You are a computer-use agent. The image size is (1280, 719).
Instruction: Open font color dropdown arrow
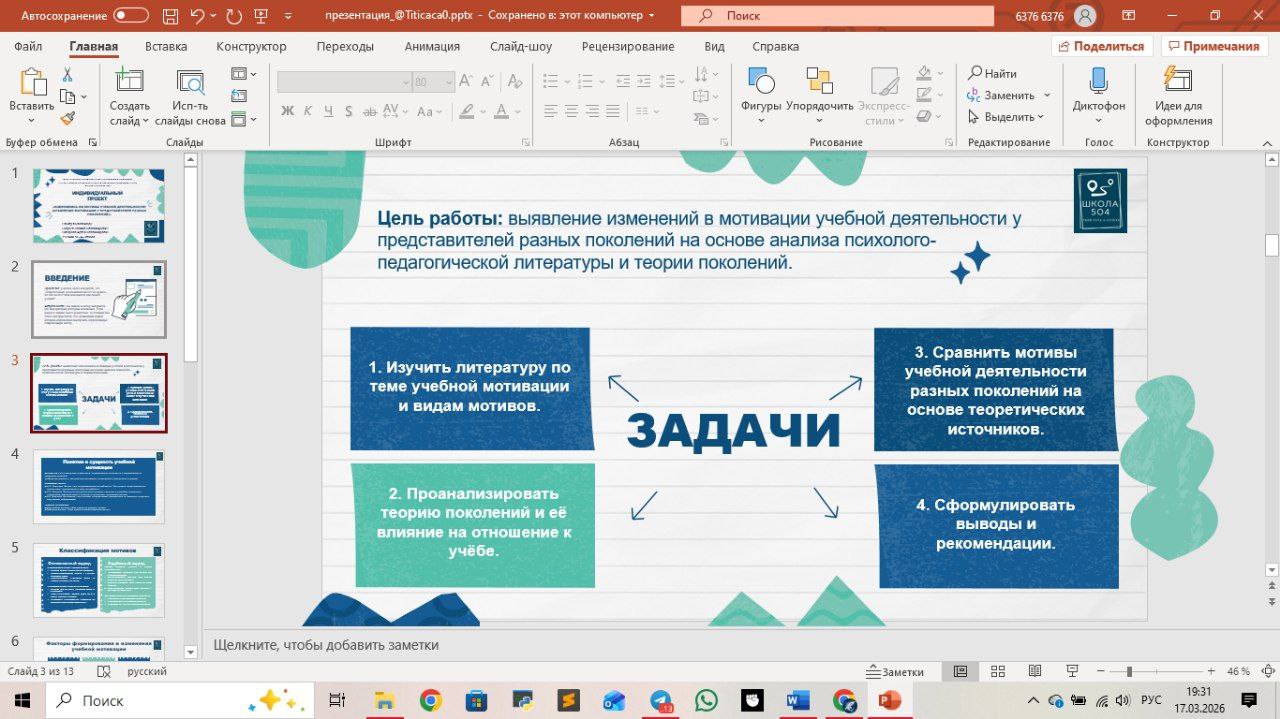518,111
